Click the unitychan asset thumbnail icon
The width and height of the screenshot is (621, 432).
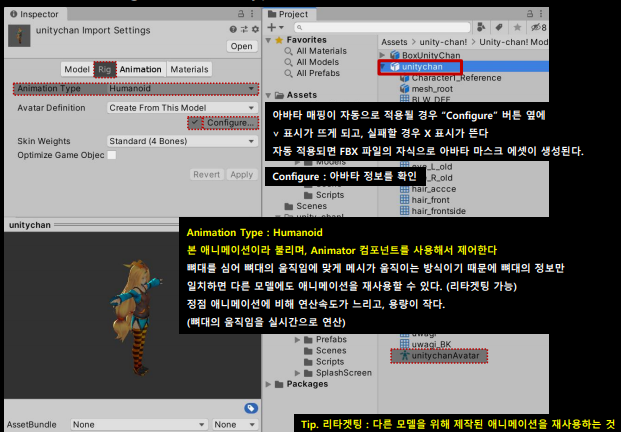click(x=19, y=36)
